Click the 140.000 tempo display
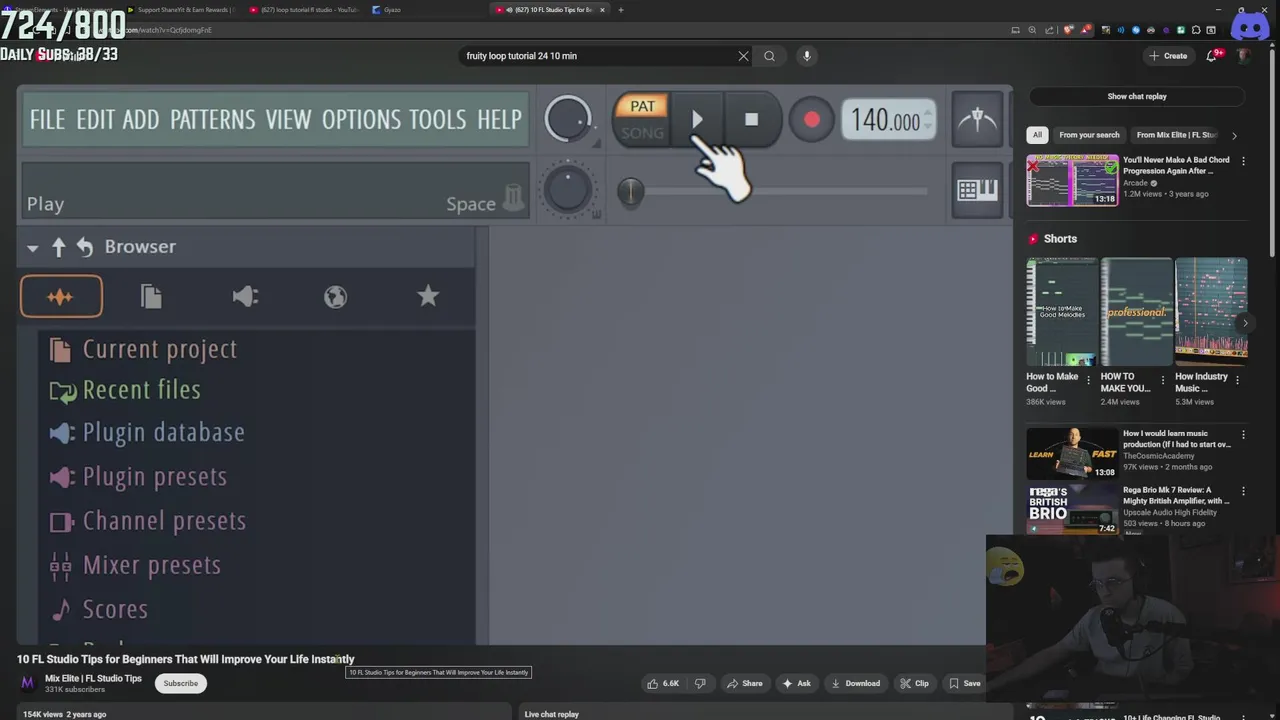The width and height of the screenshot is (1280, 720). (887, 121)
